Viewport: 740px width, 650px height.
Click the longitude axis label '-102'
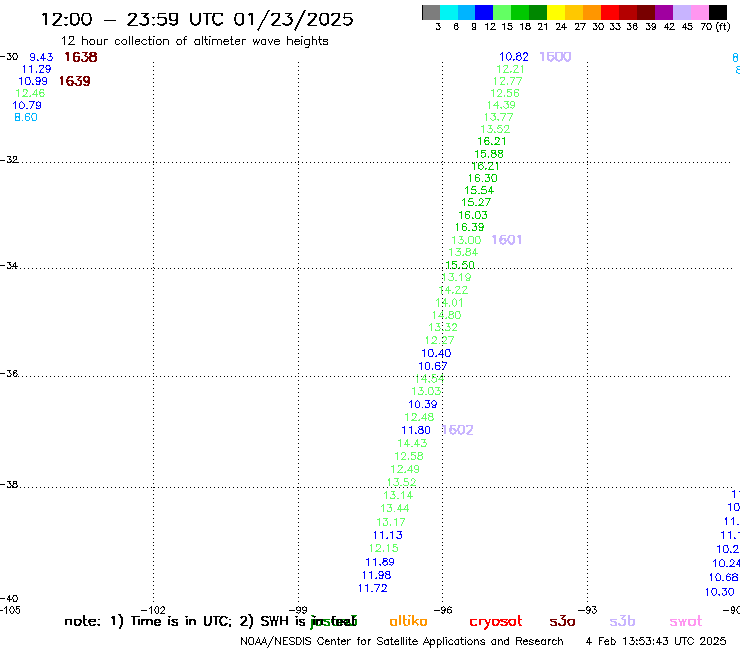tap(153, 610)
